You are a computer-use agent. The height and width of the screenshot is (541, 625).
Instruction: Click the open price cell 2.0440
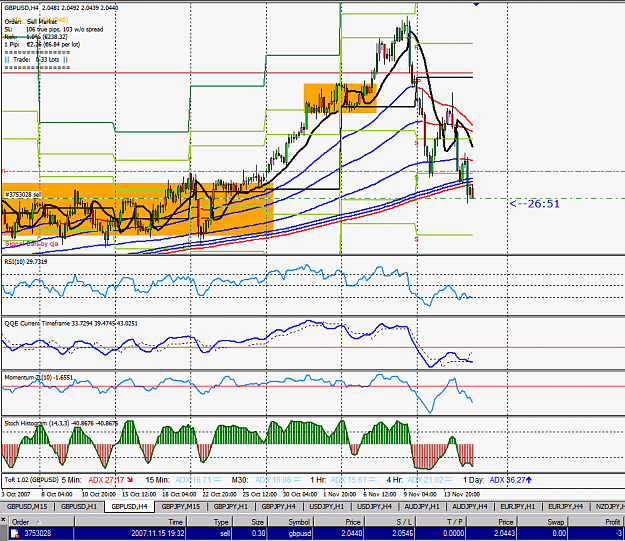[352, 533]
